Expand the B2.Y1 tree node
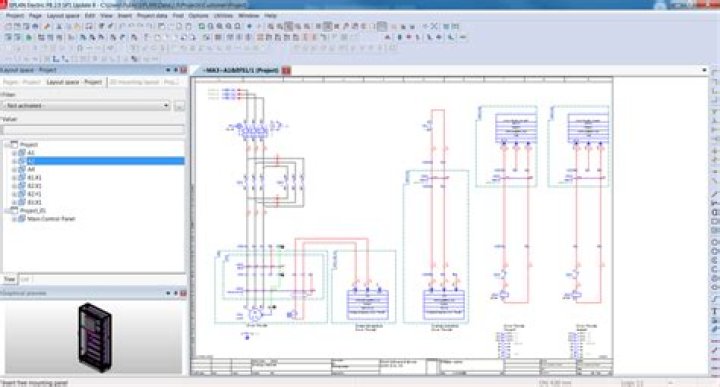 pyautogui.click(x=14, y=194)
